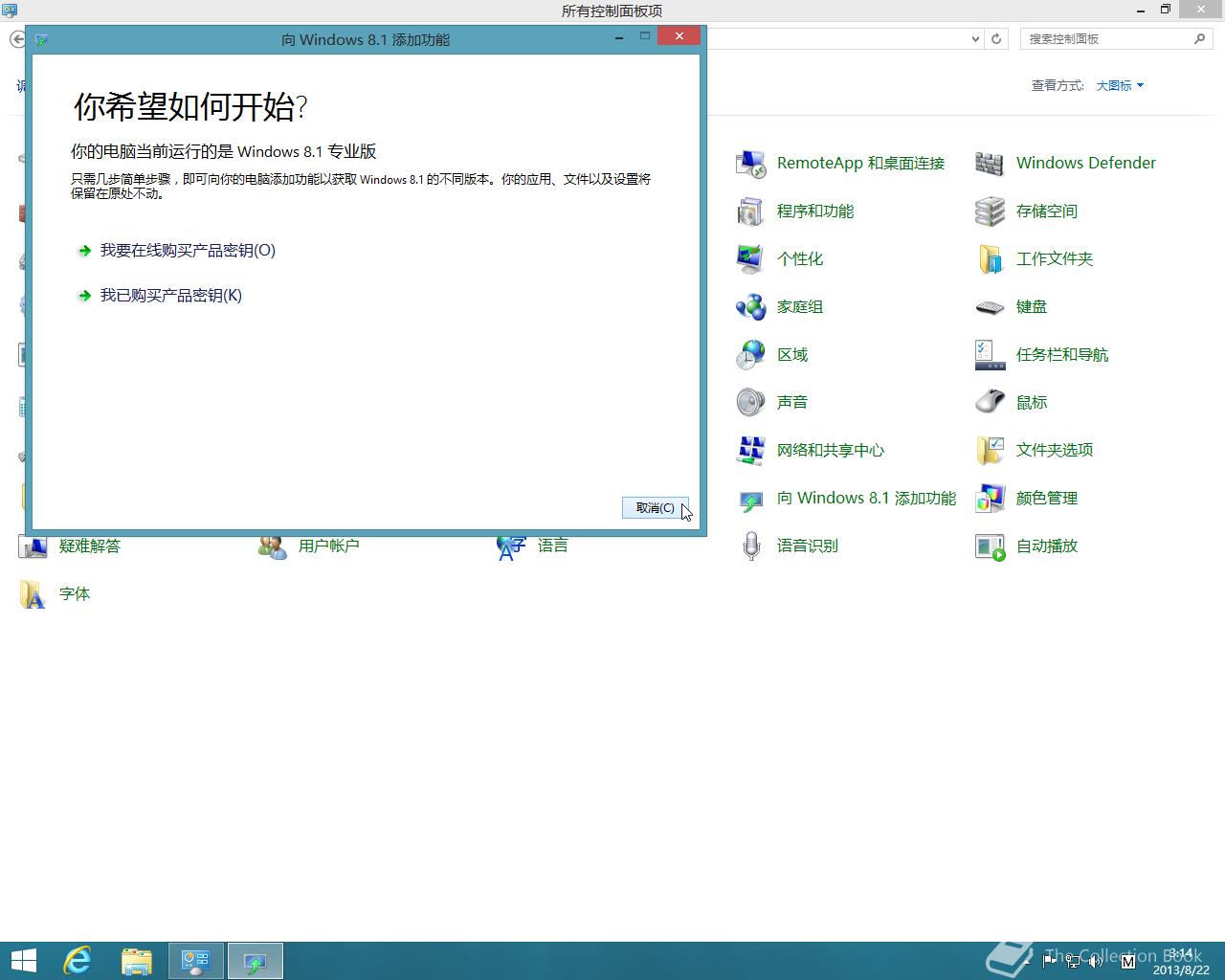Click the 疑难解答 text label

90,546
